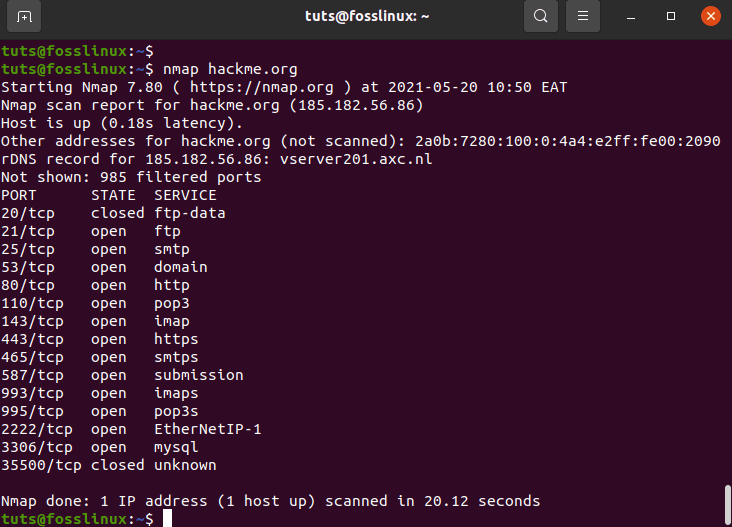Click the 110/tcp port entry
732x527 pixels.
(32, 303)
